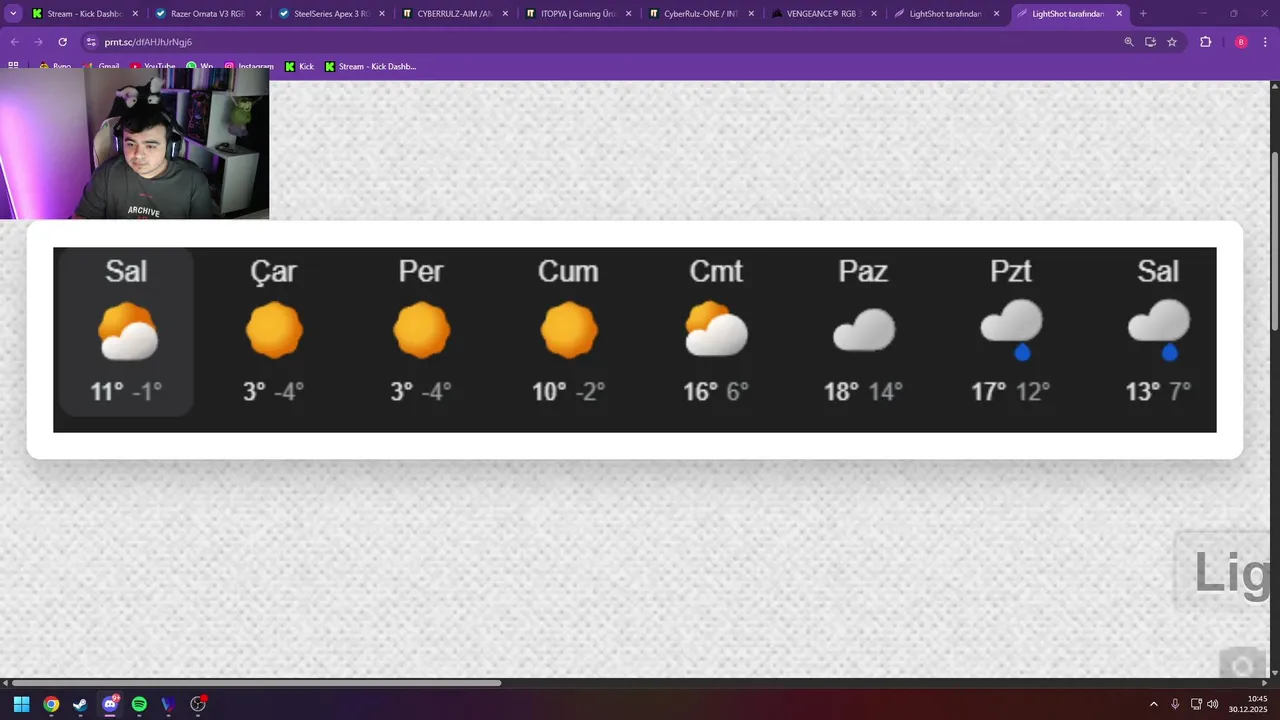Click the 17° 12° temperature text
The width and height of the screenshot is (1280, 720).
click(1010, 391)
